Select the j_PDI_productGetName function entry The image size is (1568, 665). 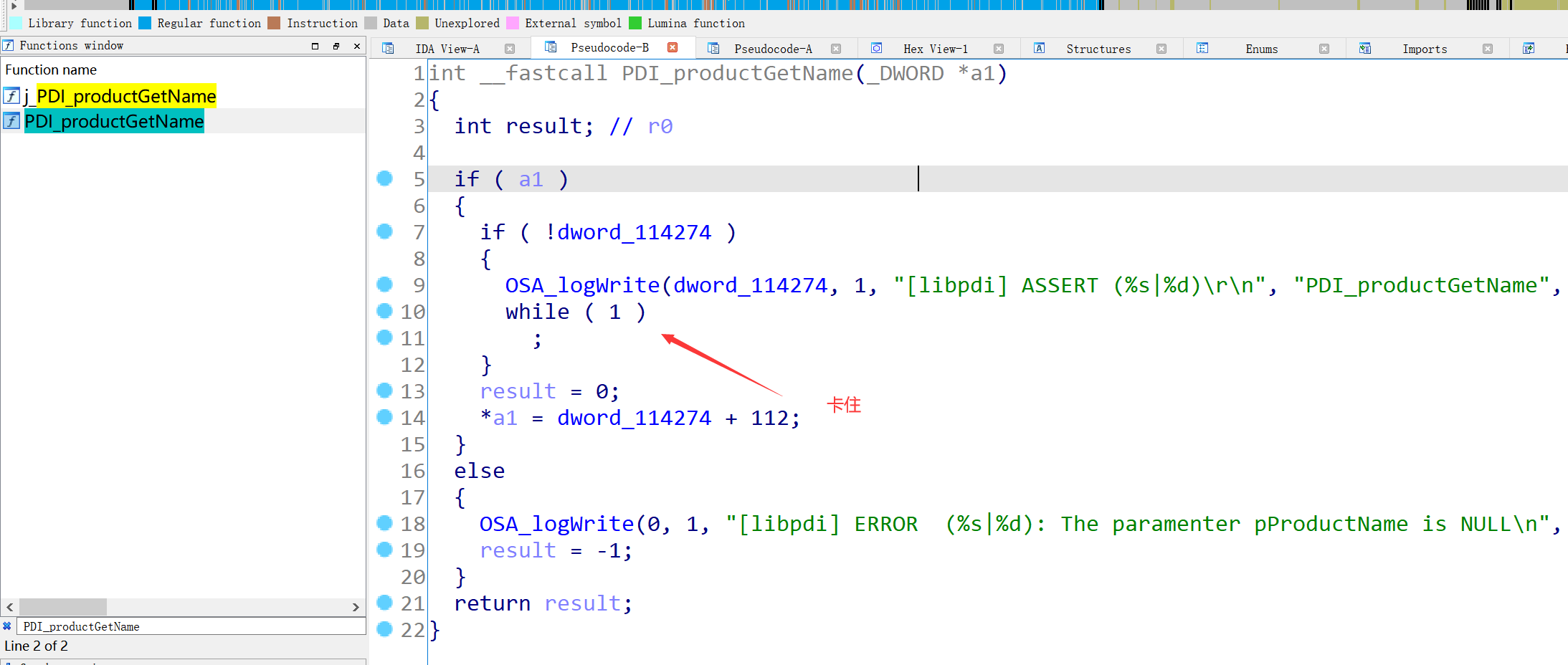tap(120, 96)
